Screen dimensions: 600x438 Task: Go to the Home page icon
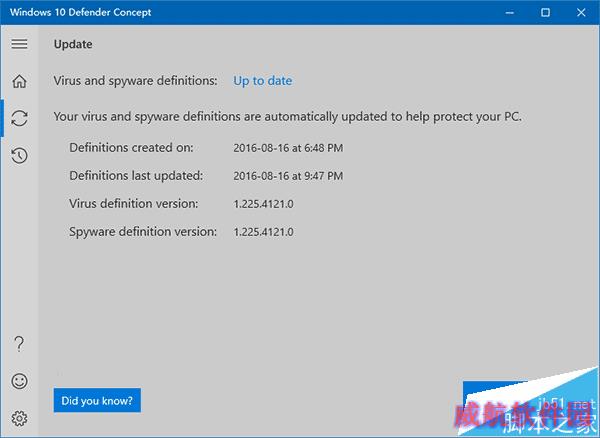[x=19, y=81]
